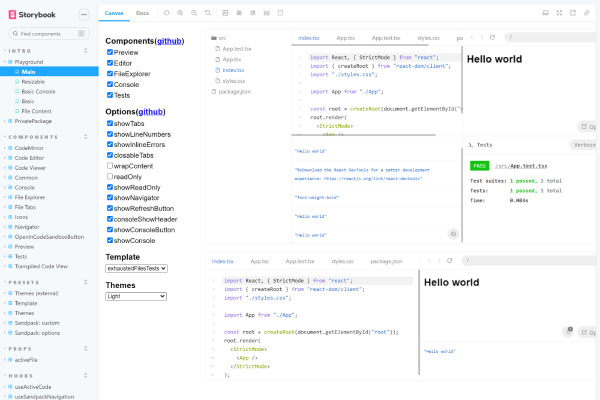Switch to the Docs tab
Screen dimensions: 600x400
coord(142,13)
